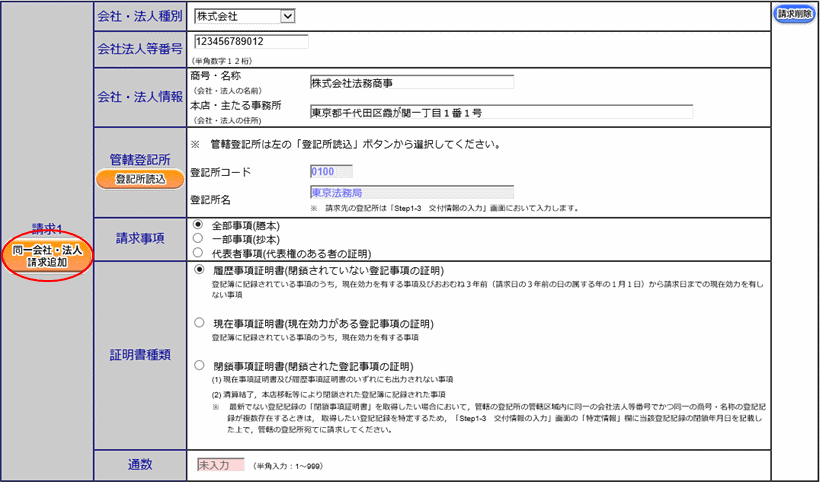Click the 商号・名称 input with 株式会社法務商事
This screenshot has width=820, height=482.
click(x=412, y=83)
